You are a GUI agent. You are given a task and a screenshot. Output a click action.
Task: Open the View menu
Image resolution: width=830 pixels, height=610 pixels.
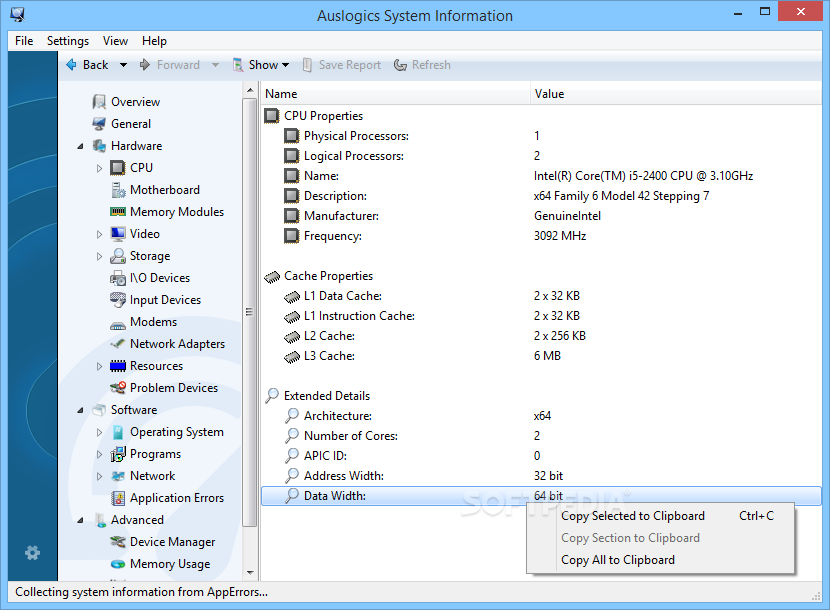point(115,41)
